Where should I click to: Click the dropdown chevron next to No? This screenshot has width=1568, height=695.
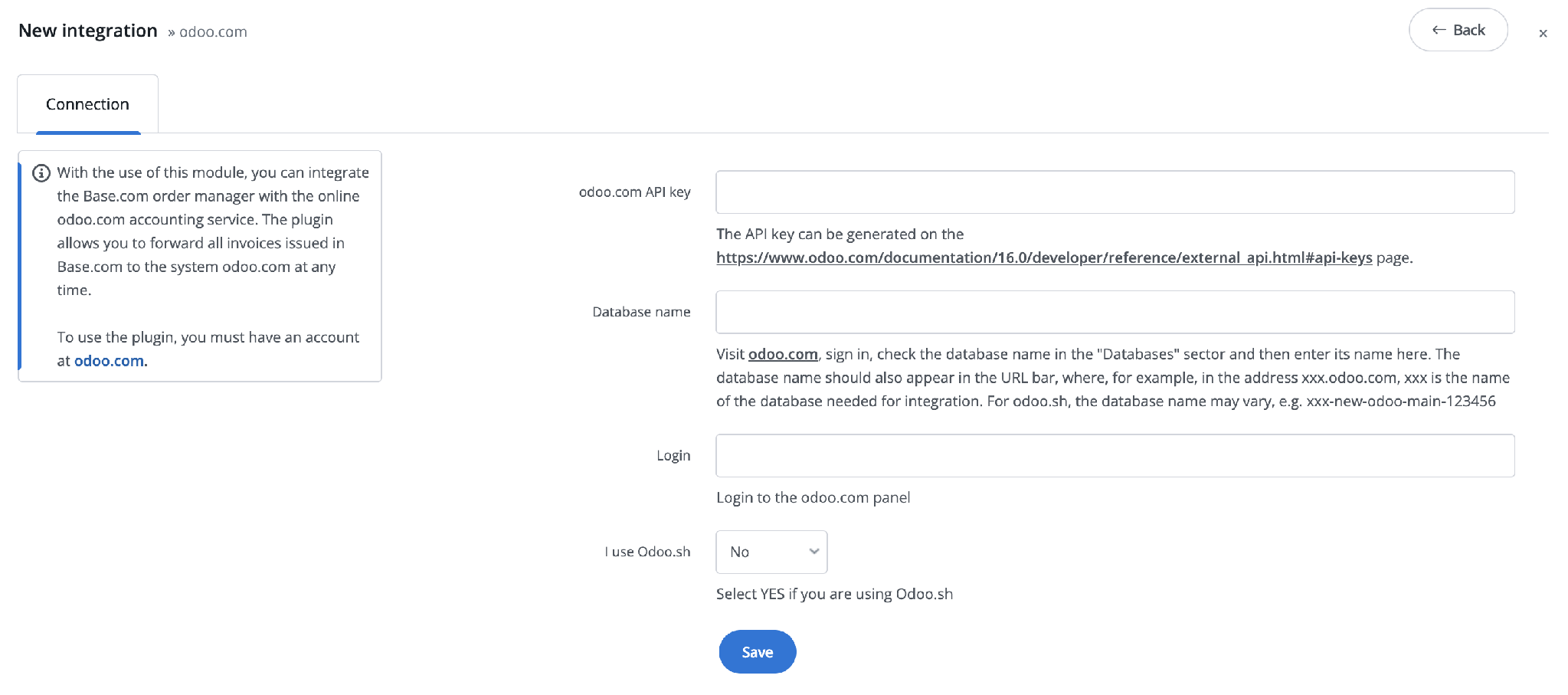click(814, 552)
